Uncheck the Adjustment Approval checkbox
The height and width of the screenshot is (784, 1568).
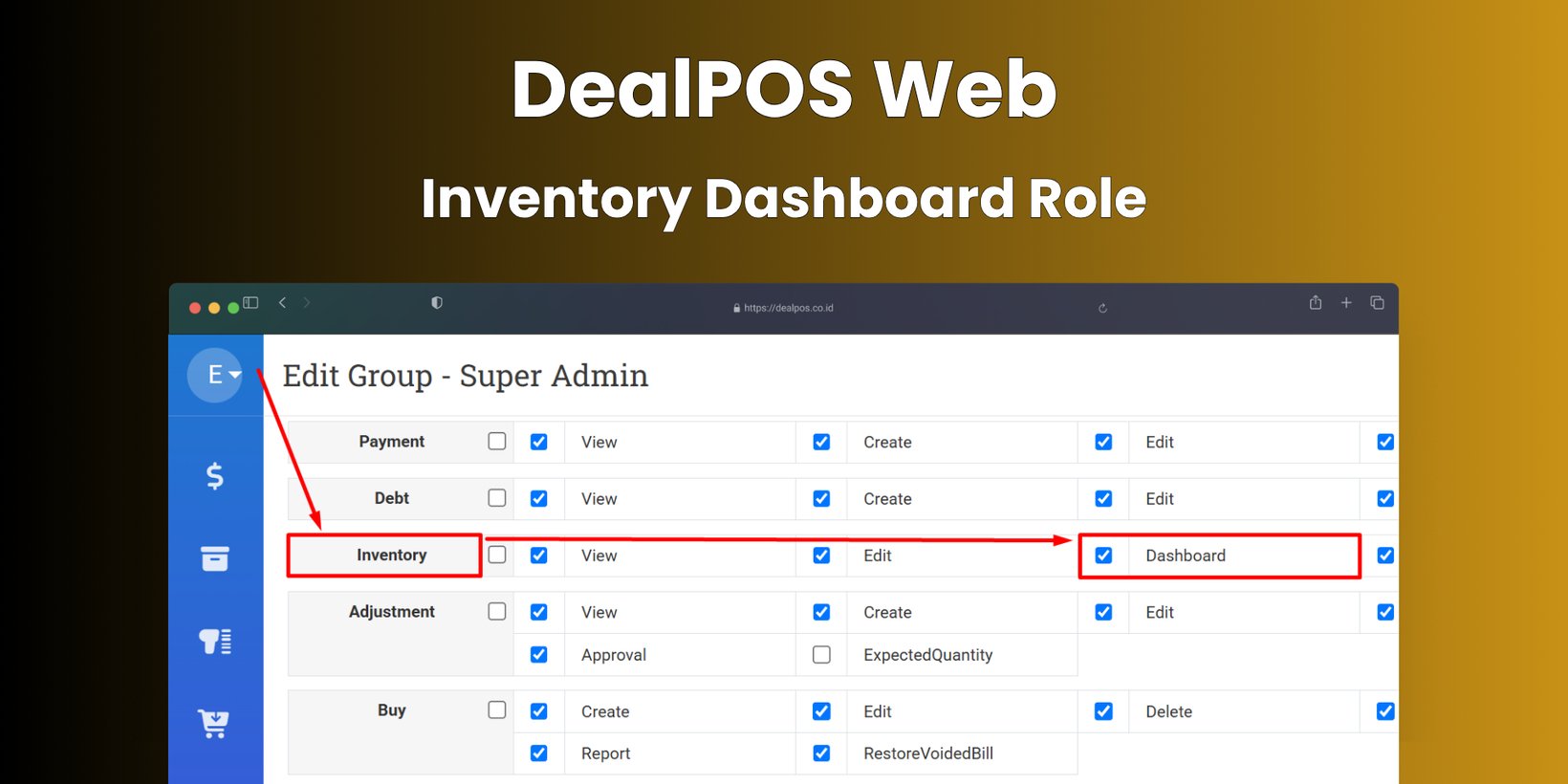(x=539, y=655)
